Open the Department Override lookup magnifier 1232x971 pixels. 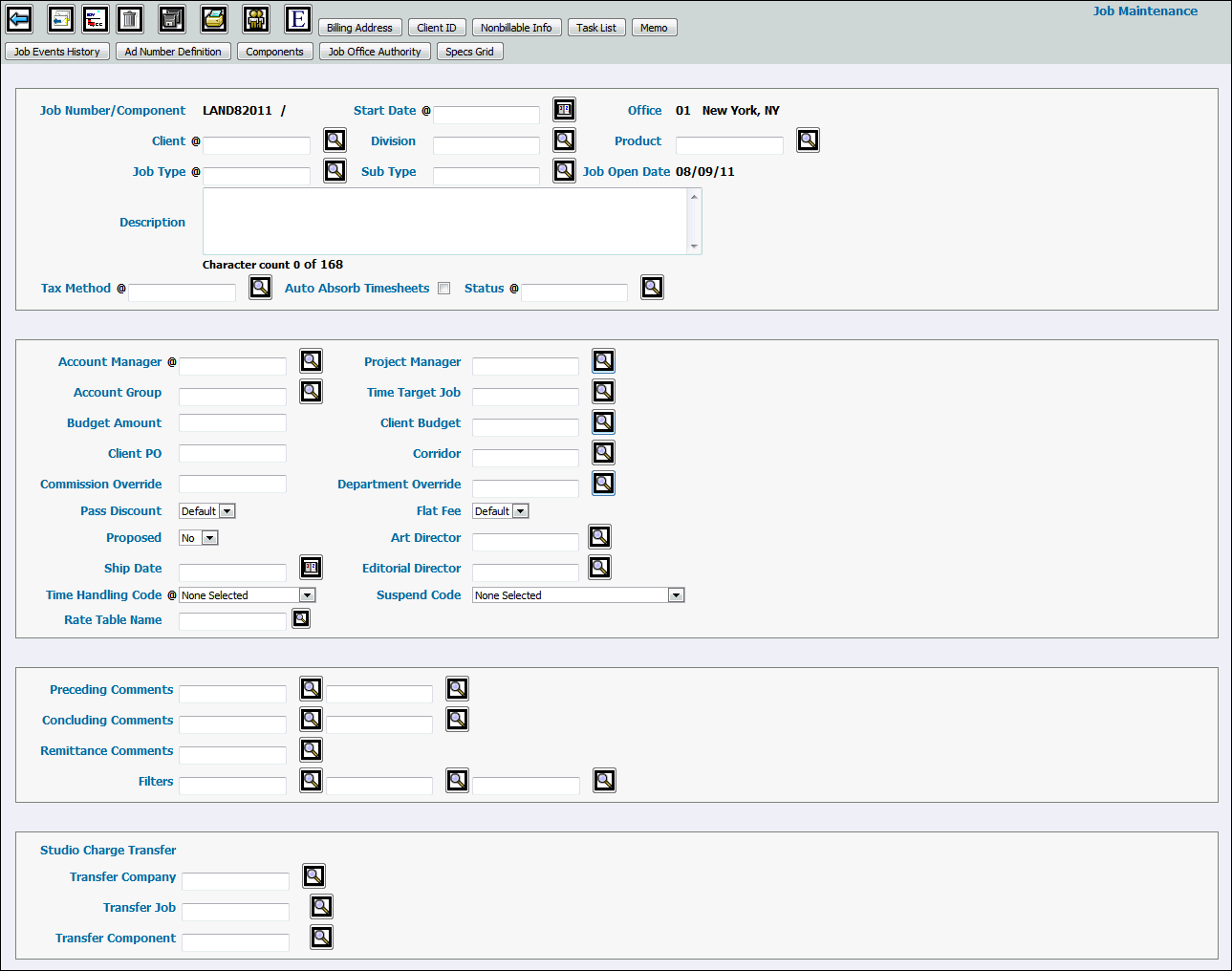(x=603, y=483)
